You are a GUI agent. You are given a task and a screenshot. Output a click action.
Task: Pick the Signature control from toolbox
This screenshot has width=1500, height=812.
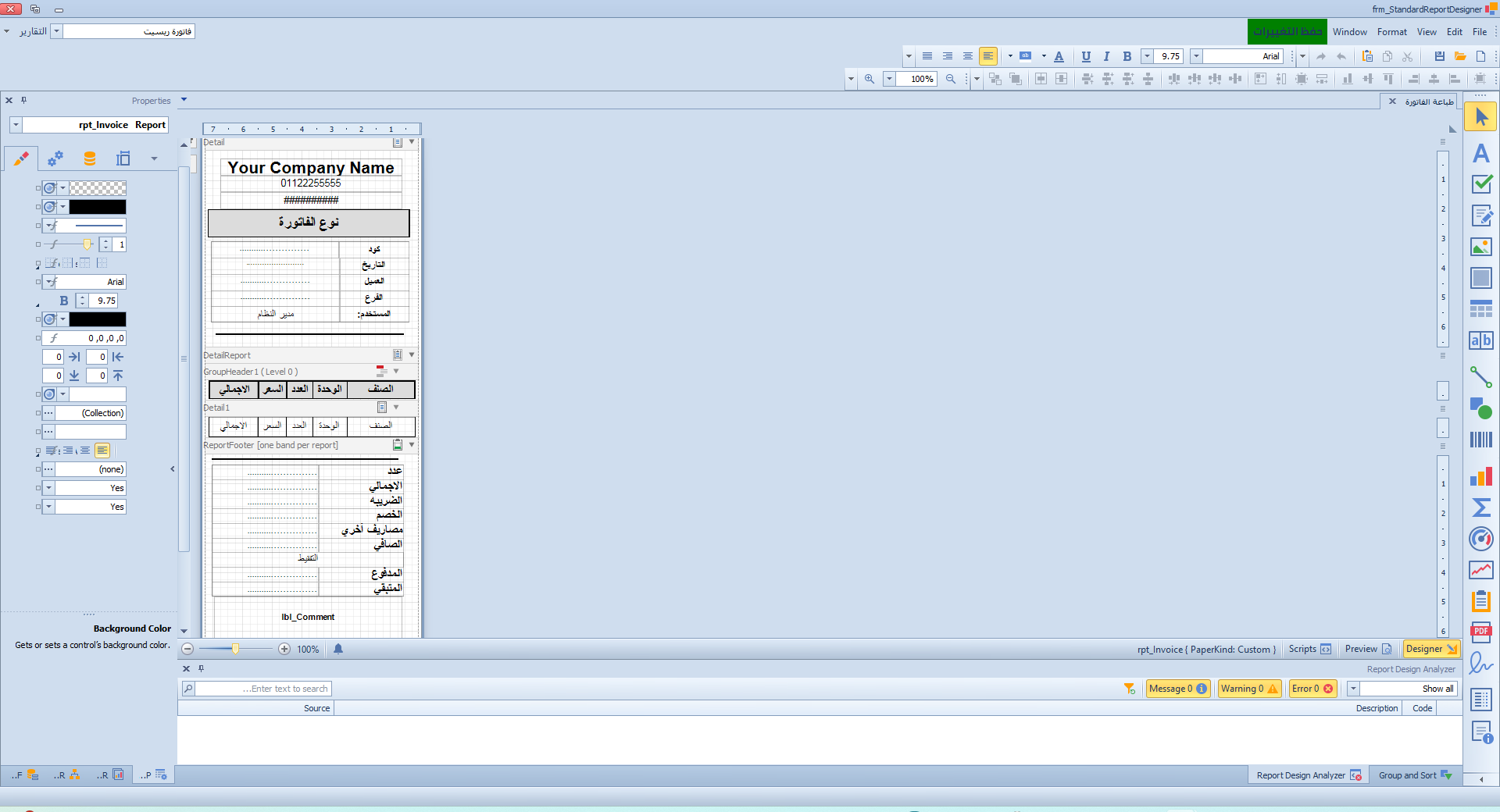pos(1480,664)
